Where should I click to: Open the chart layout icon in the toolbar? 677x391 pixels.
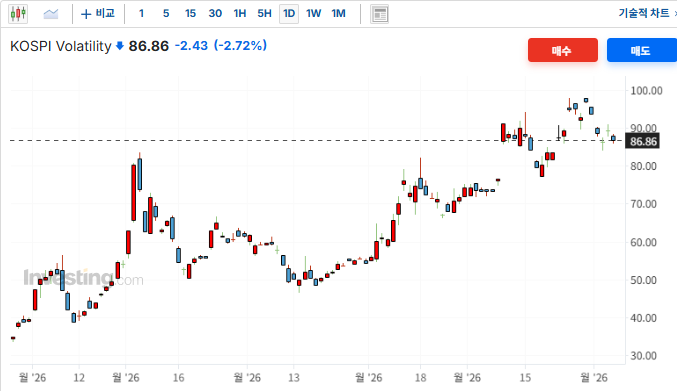[x=380, y=14]
